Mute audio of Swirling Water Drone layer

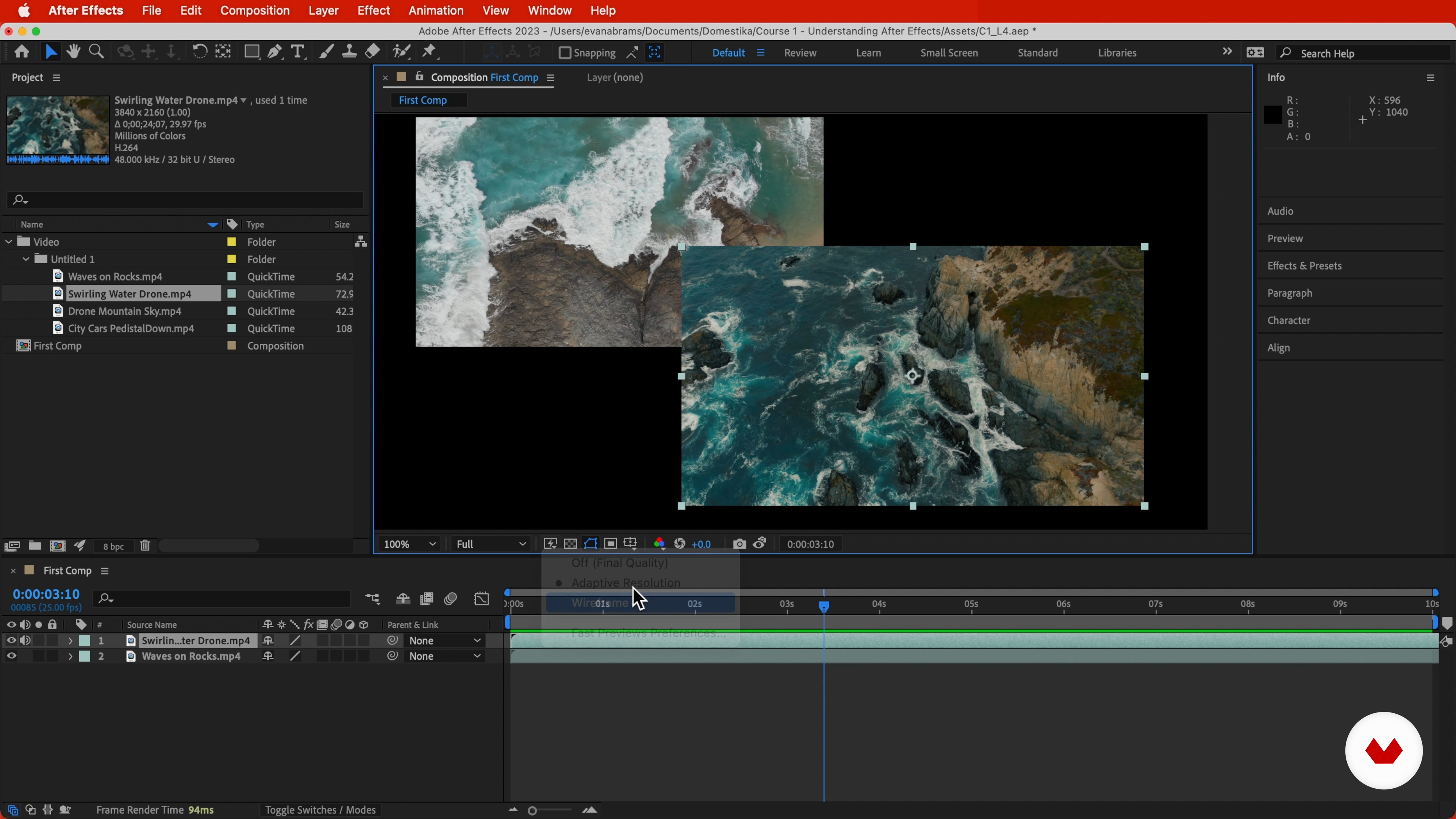tap(25, 640)
